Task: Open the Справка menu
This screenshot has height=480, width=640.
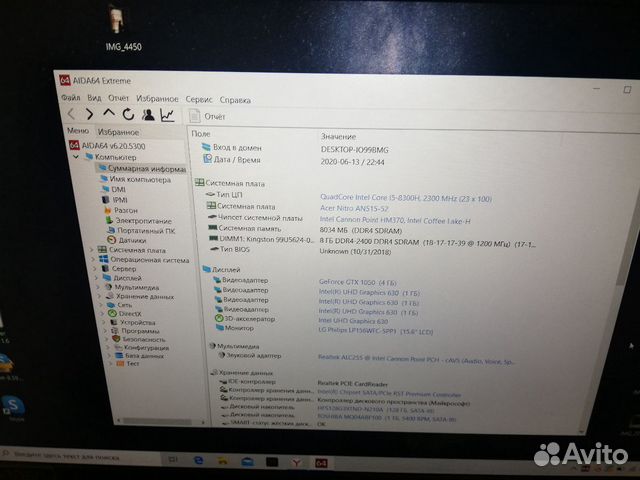Action: click(235, 100)
